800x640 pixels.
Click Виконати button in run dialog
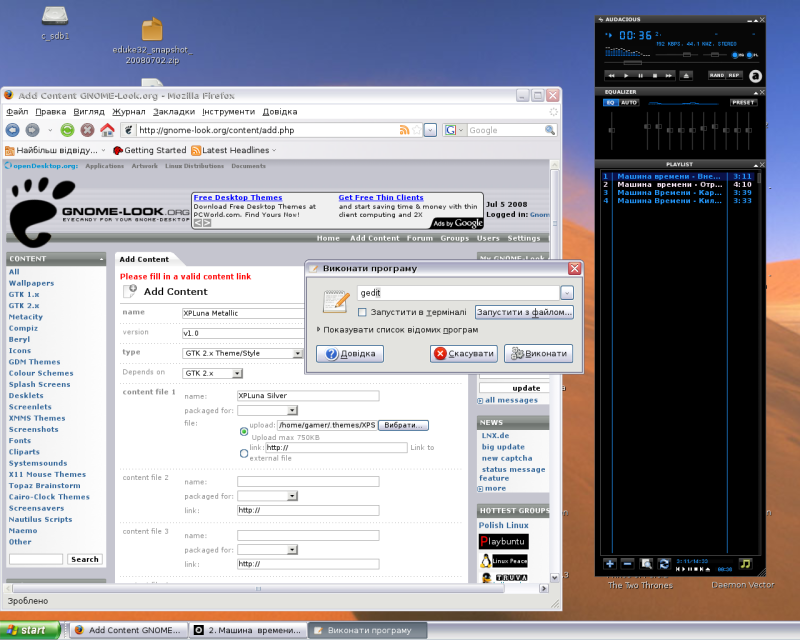tap(538, 353)
